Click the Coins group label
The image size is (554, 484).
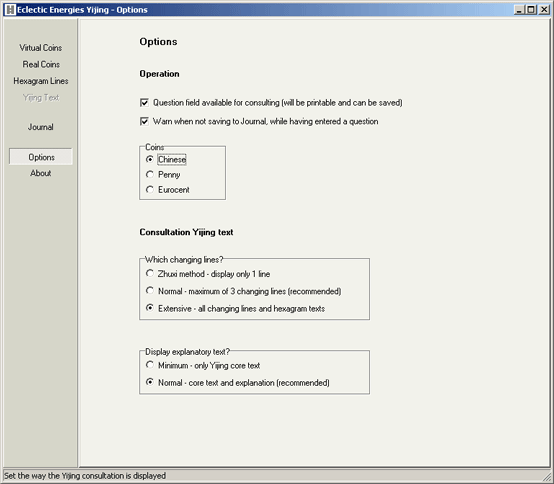pos(155,147)
